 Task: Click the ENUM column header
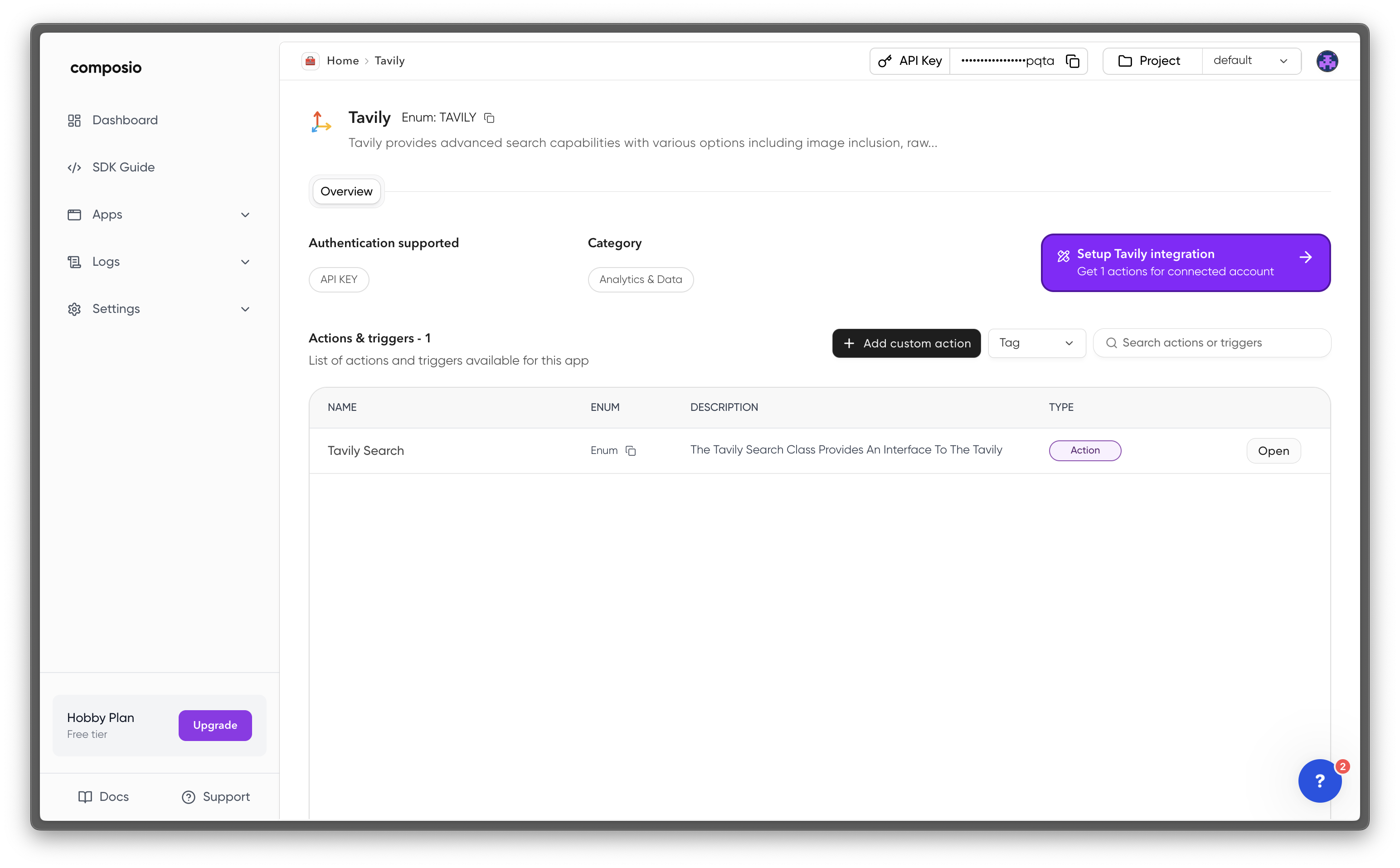coord(605,407)
